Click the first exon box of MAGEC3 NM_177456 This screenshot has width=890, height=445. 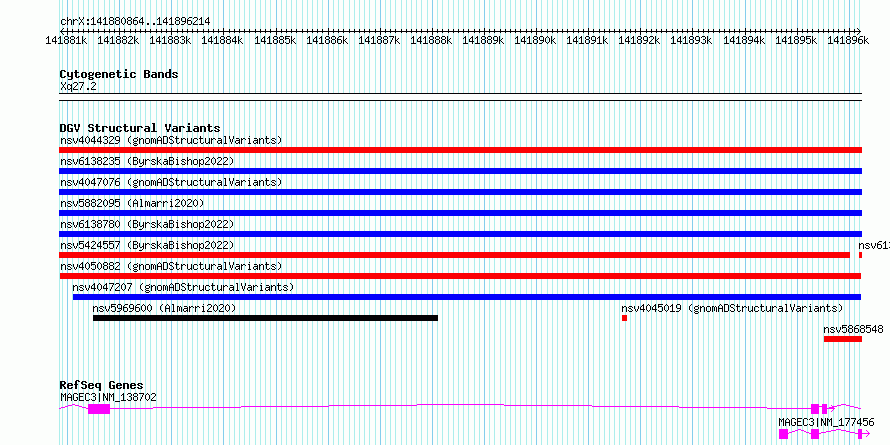pos(783,434)
